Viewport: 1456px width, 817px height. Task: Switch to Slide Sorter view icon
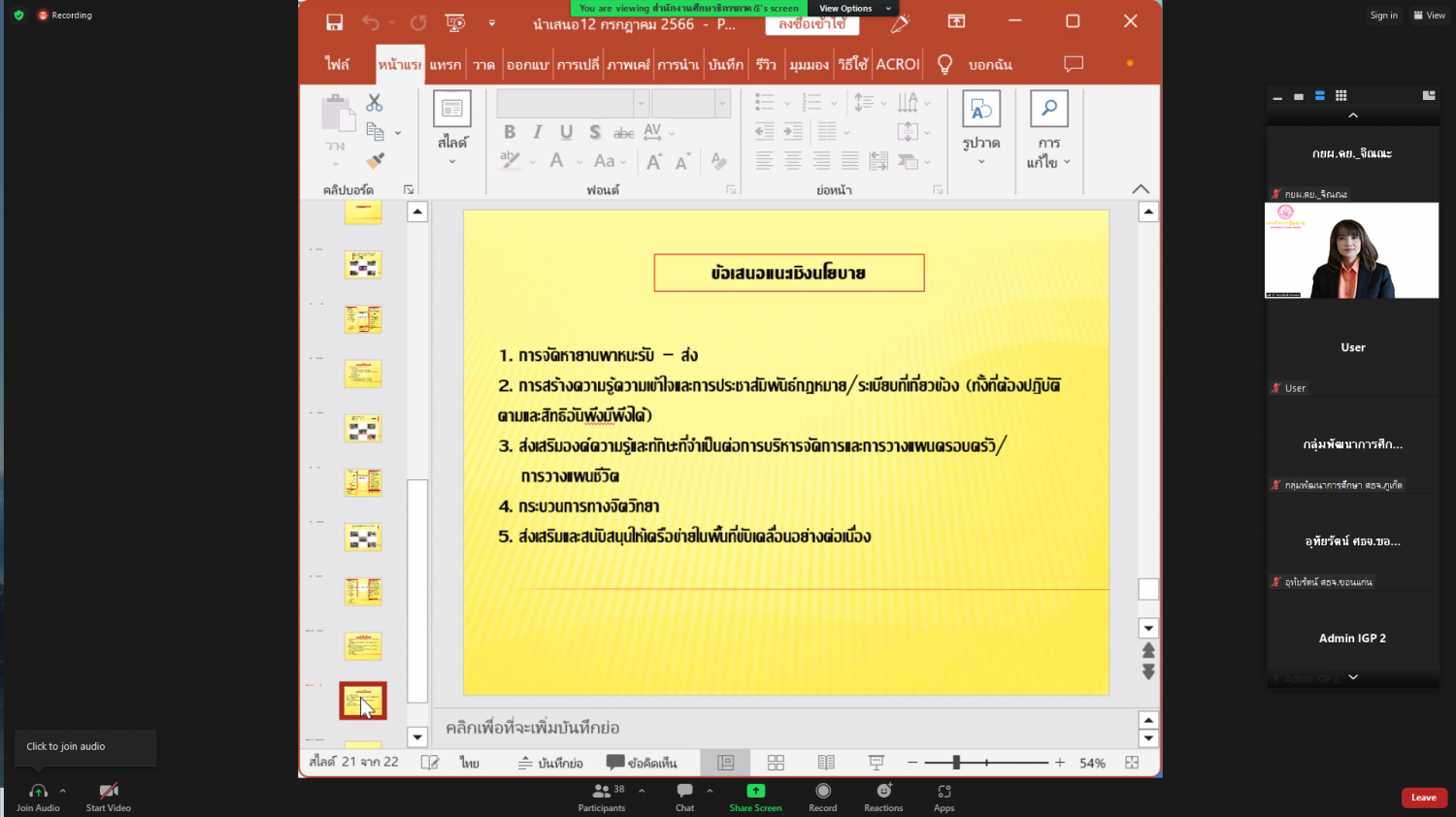pyautogui.click(x=776, y=763)
